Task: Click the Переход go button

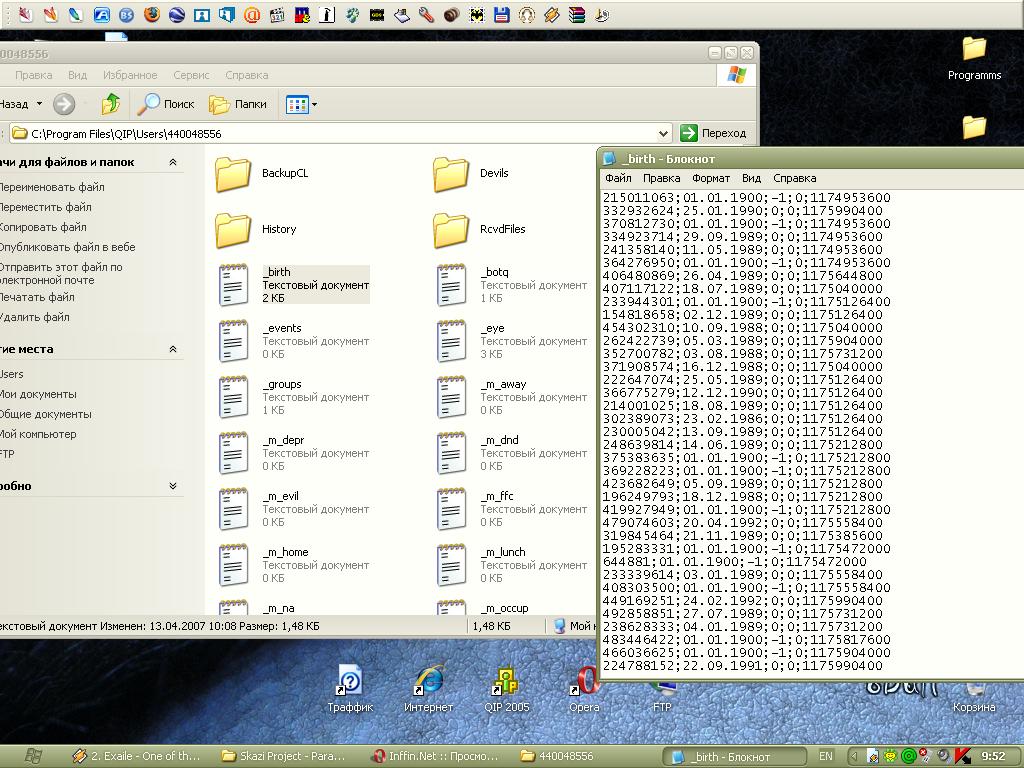Action: click(x=714, y=133)
